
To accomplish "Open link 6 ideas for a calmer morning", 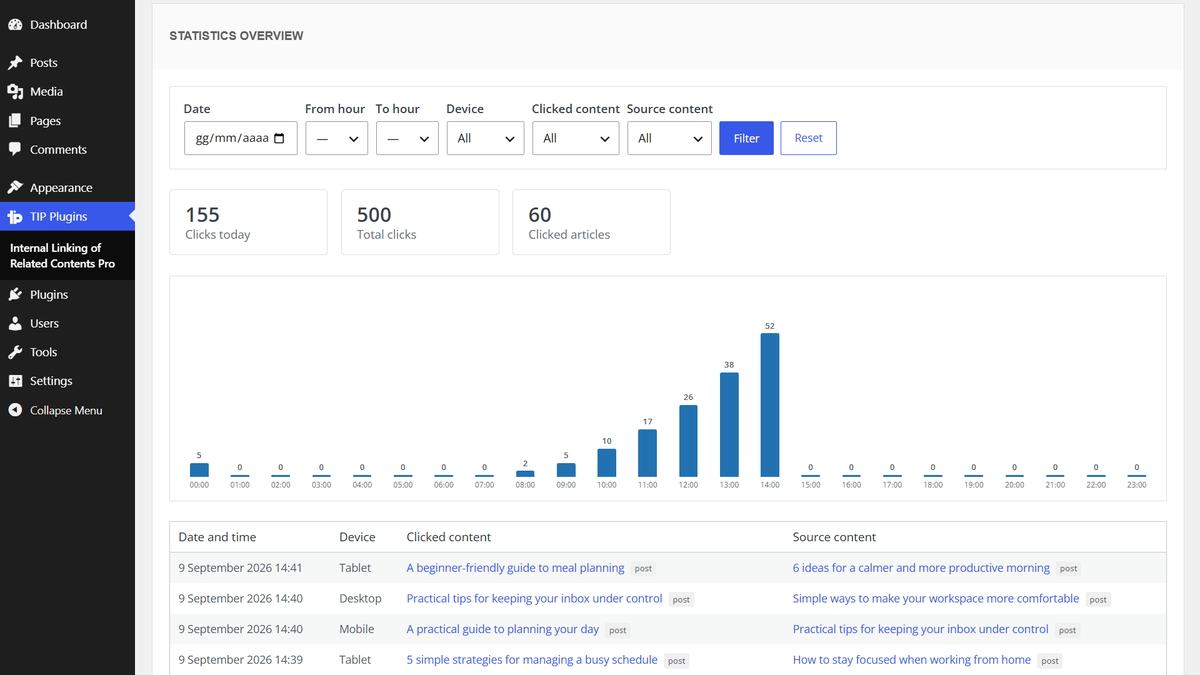I will [x=921, y=568].
